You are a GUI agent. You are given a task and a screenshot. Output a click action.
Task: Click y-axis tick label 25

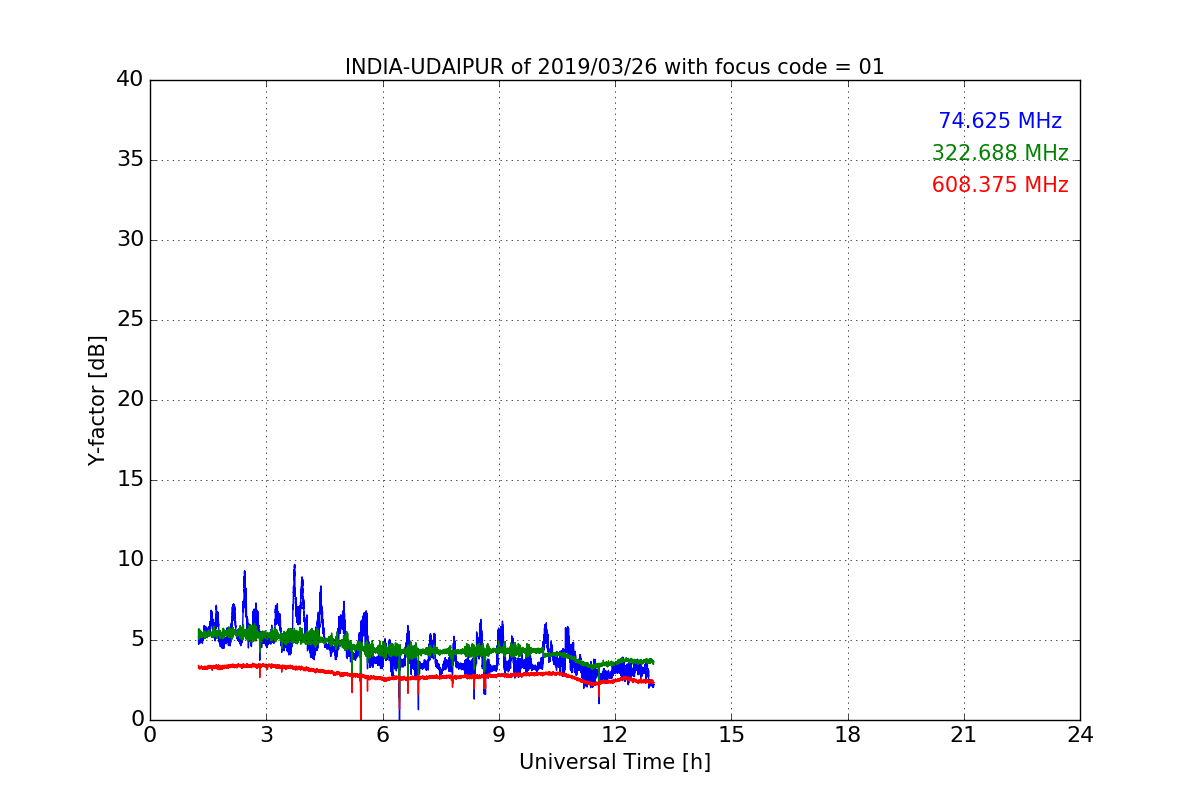point(130,320)
